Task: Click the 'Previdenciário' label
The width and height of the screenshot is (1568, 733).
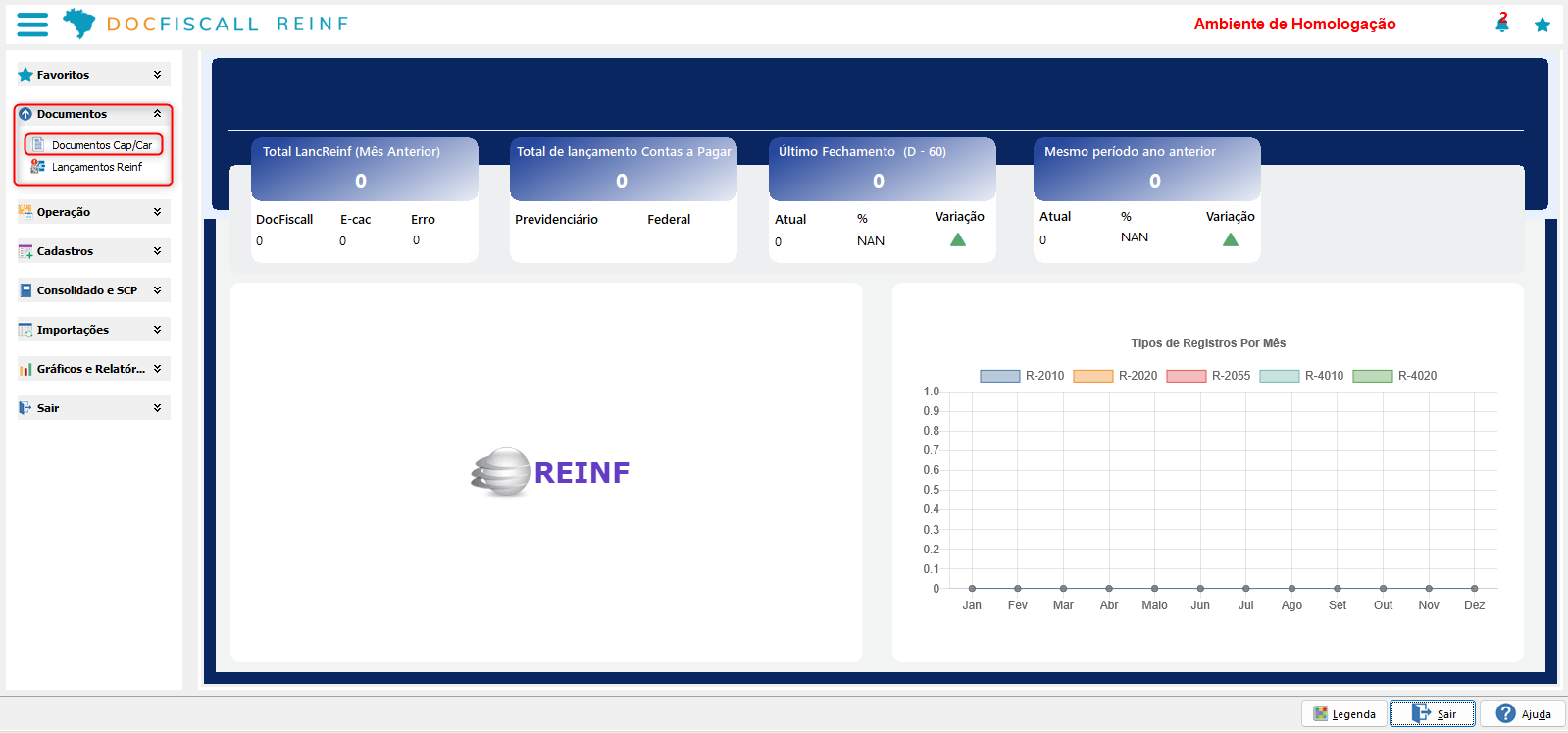Action: (x=556, y=220)
